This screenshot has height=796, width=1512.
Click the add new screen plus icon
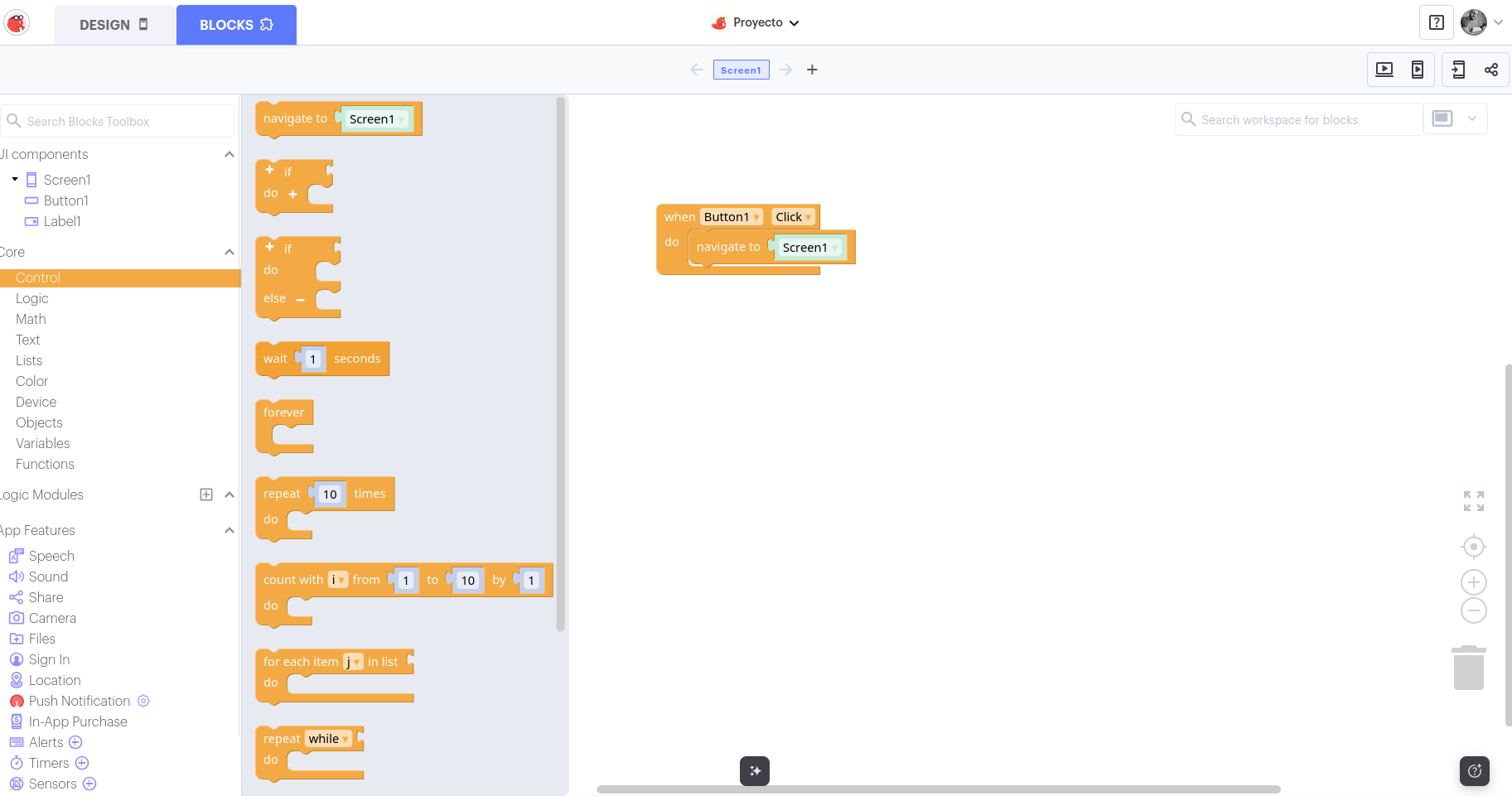(x=812, y=70)
